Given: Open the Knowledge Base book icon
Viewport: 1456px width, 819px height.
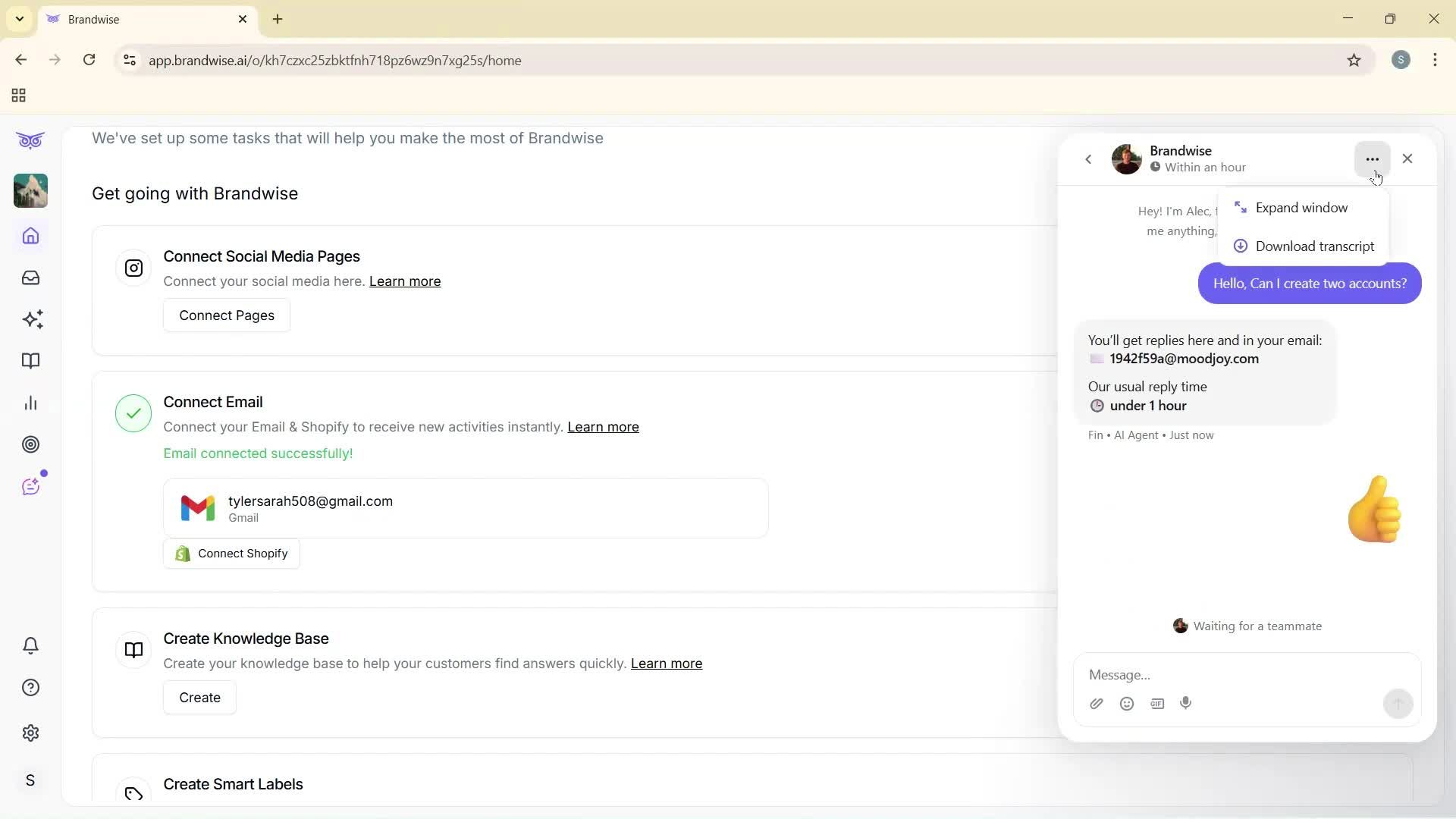Looking at the screenshot, I should [x=30, y=361].
